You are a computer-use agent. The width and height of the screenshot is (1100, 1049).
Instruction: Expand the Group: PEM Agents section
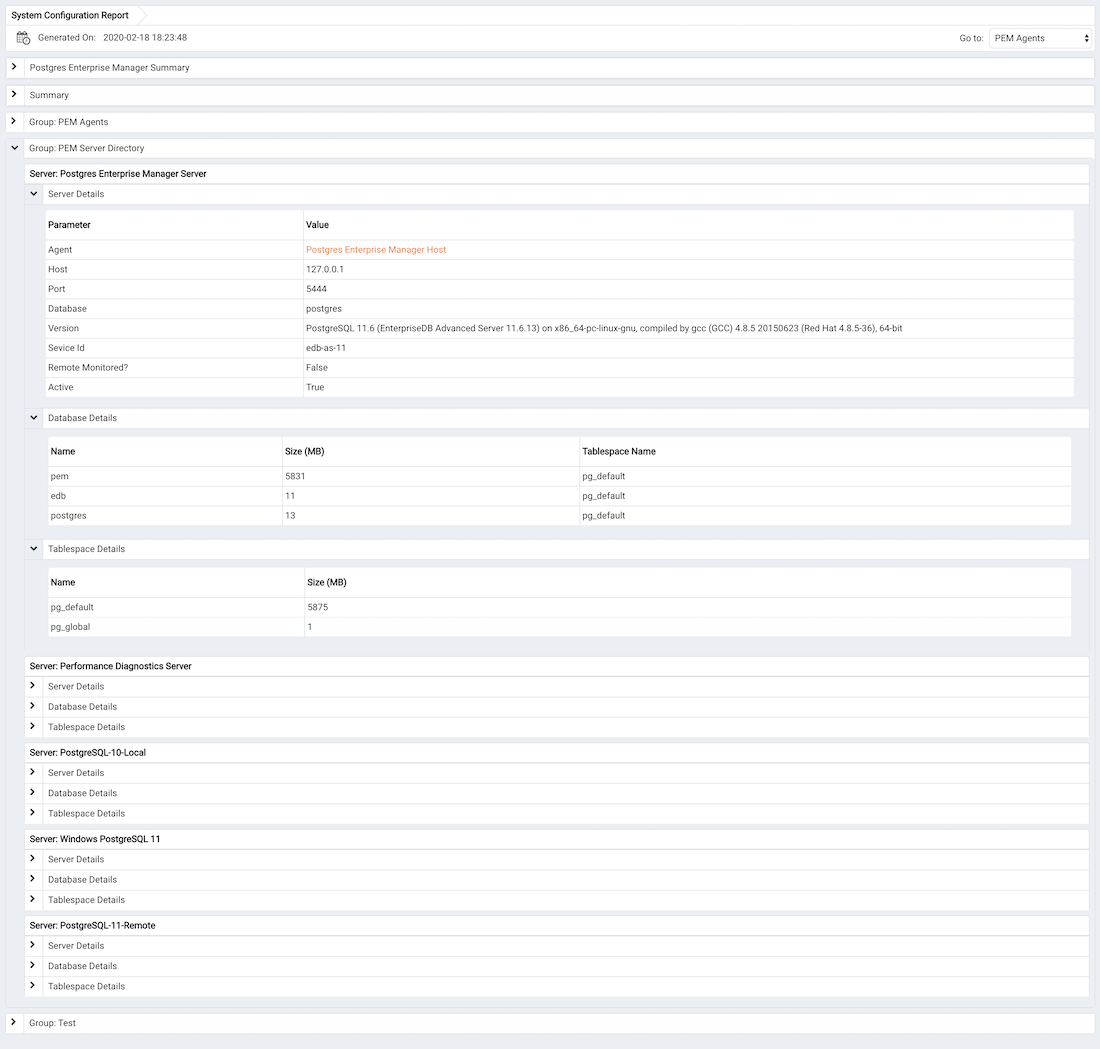click(x=13, y=121)
